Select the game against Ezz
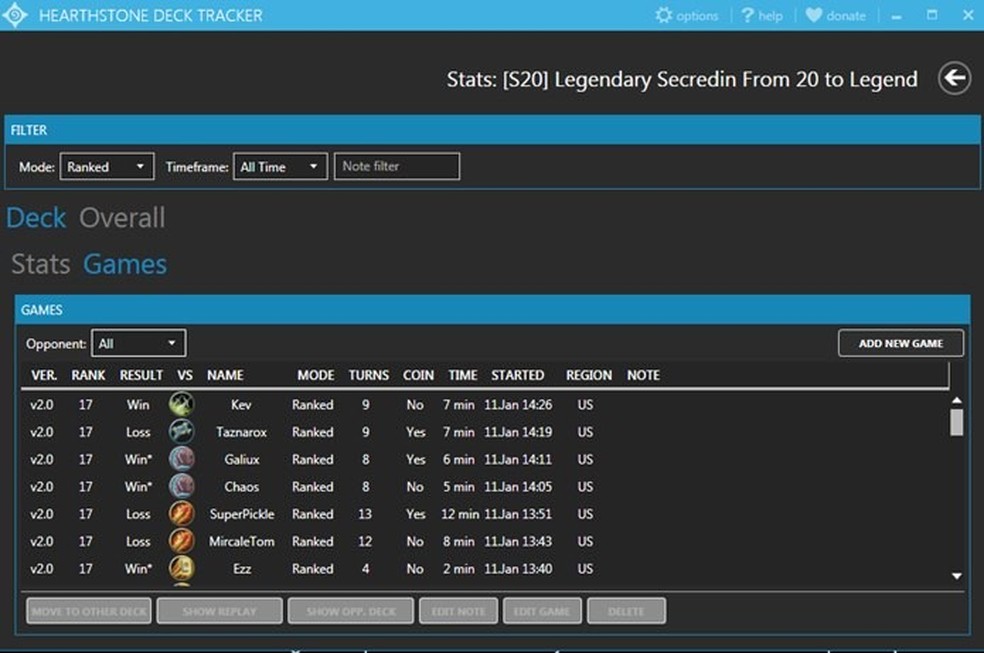The height and width of the screenshot is (653, 984). 484,568
